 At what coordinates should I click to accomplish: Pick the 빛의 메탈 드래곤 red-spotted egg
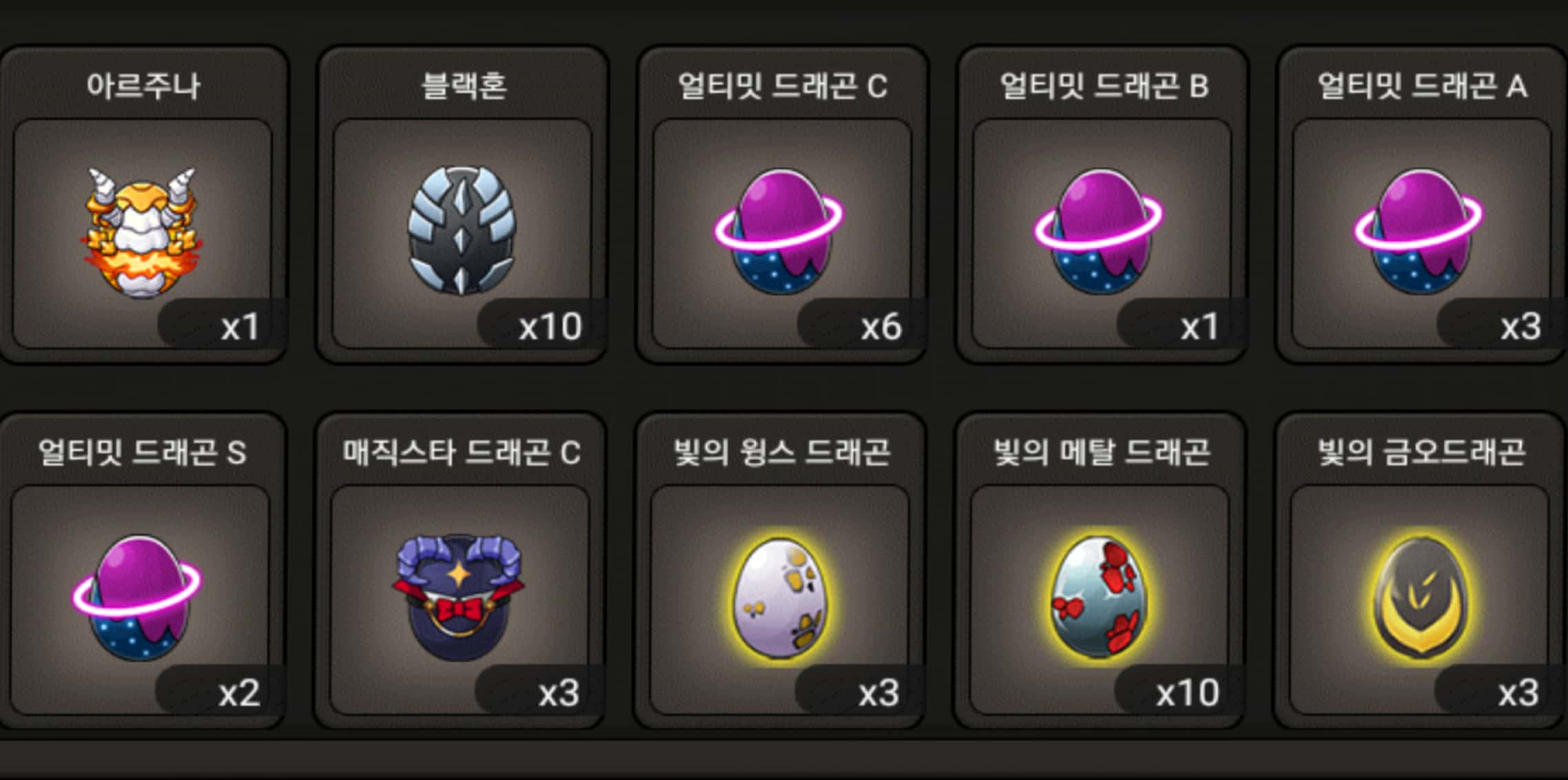(1098, 598)
